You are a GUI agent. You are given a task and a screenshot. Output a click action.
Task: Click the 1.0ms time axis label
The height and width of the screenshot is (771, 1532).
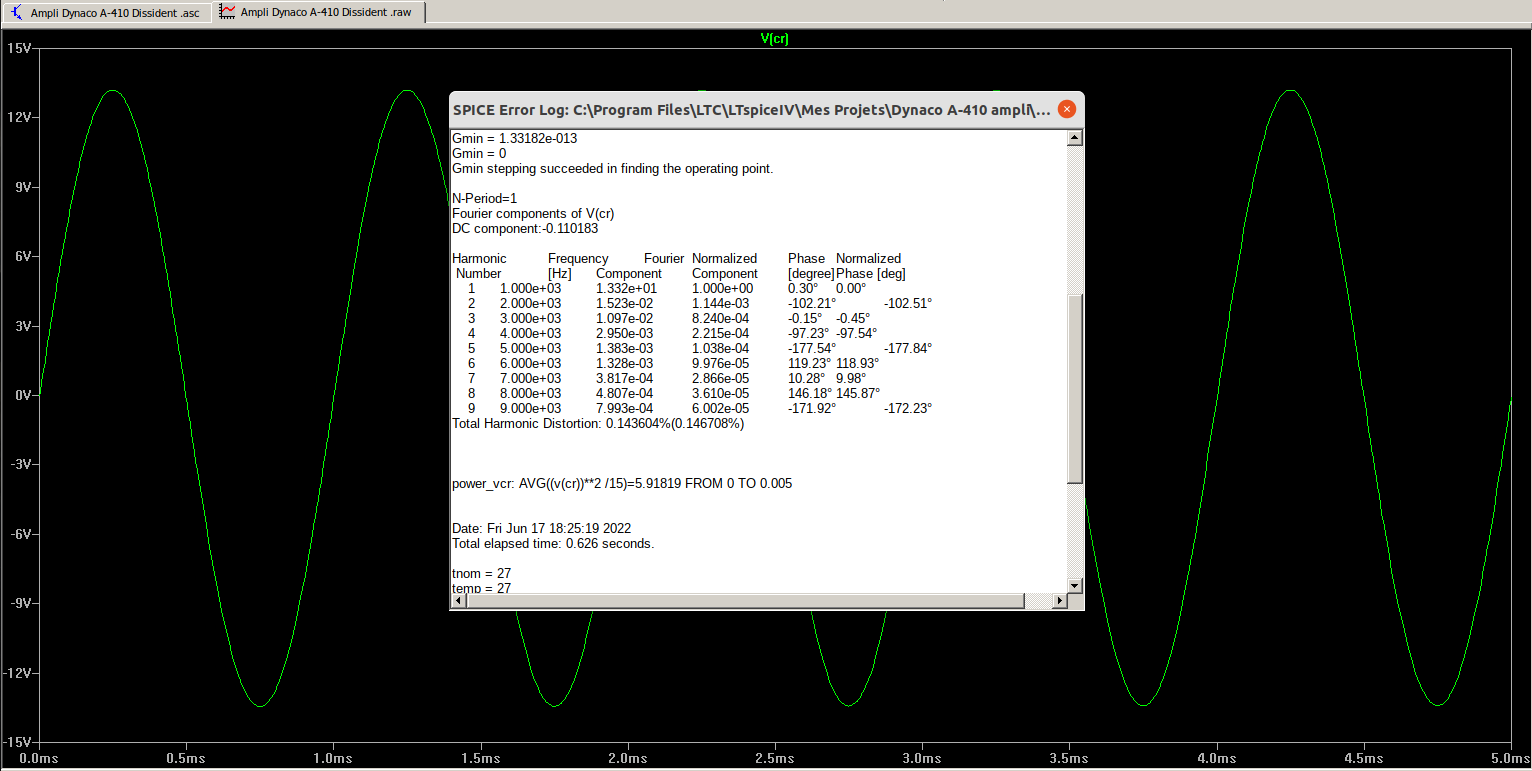point(333,759)
